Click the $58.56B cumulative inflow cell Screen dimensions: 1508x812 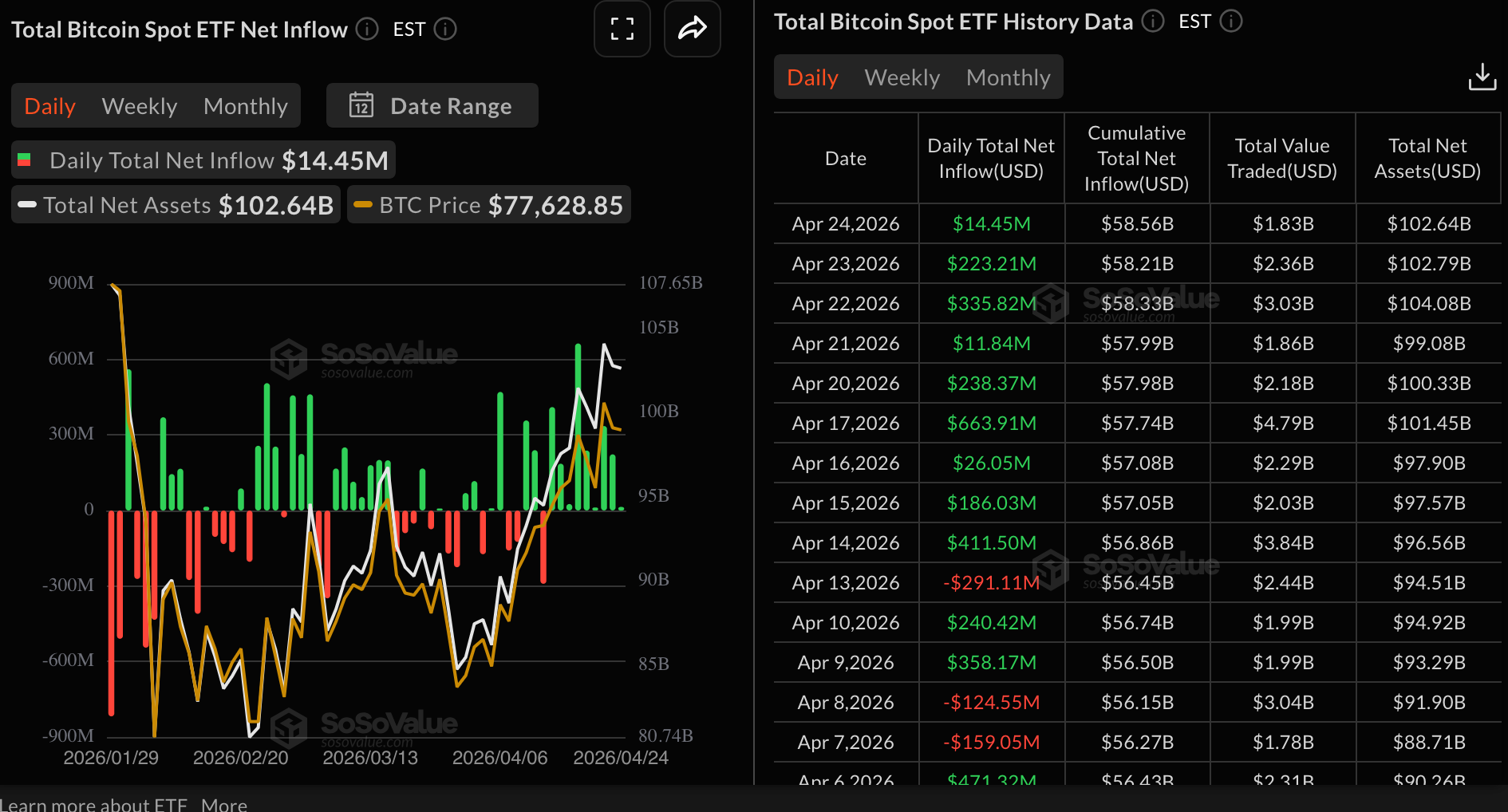pos(1137,223)
